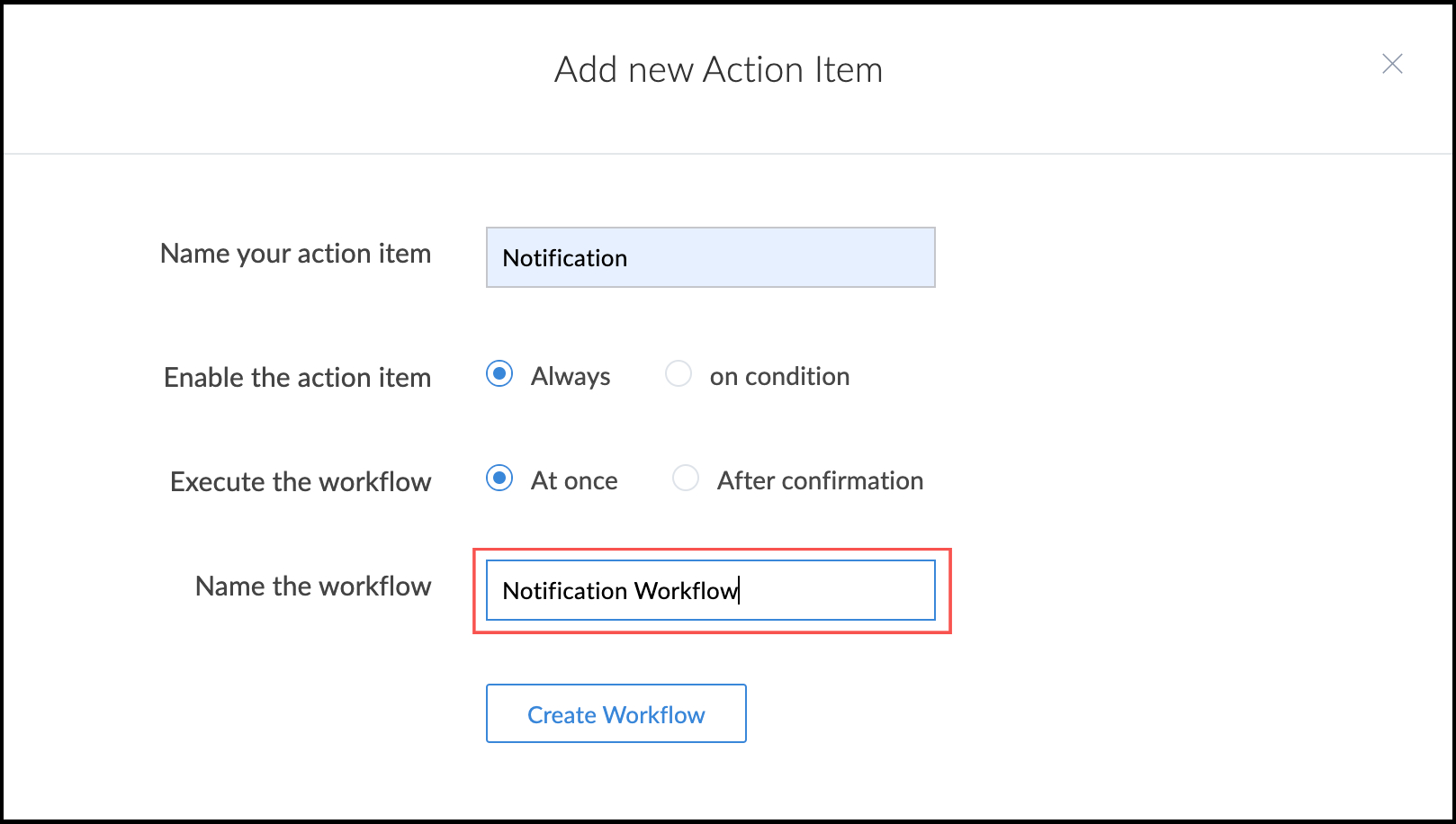The image size is (1456, 824).
Task: Click the 'Name your action item' label
Action: (x=295, y=254)
